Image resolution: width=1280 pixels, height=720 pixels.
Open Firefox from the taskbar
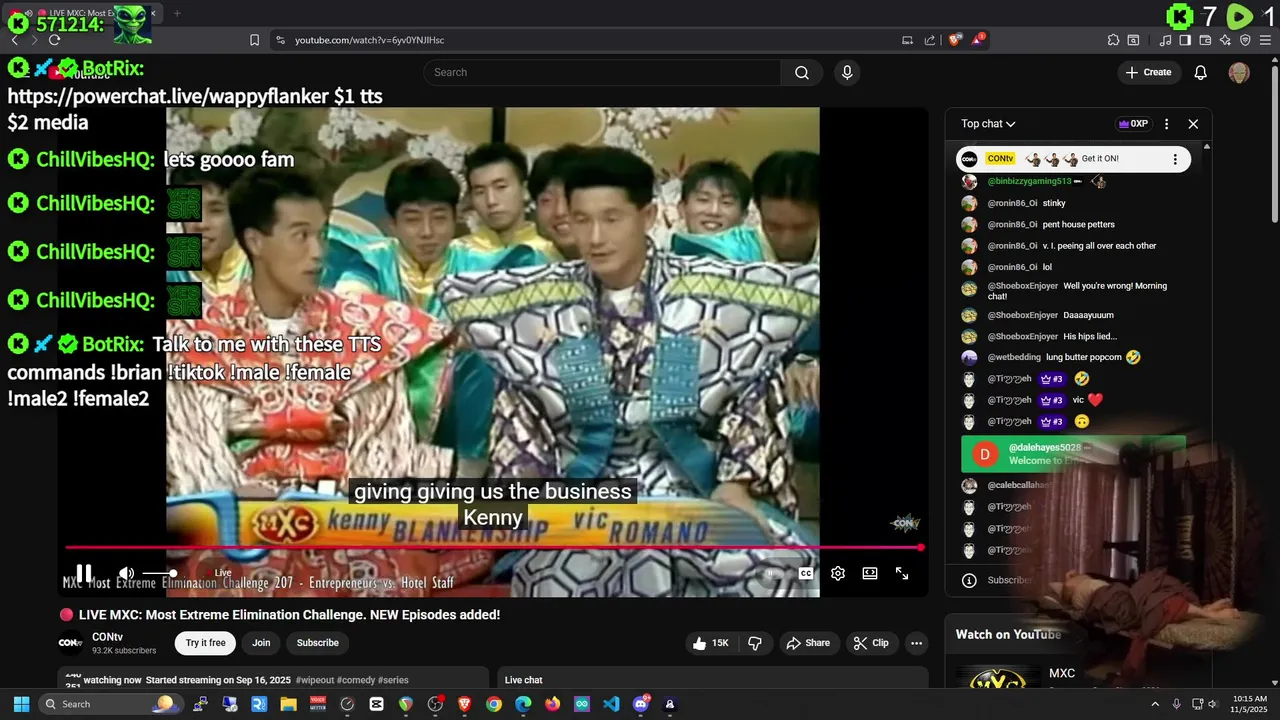(553, 704)
